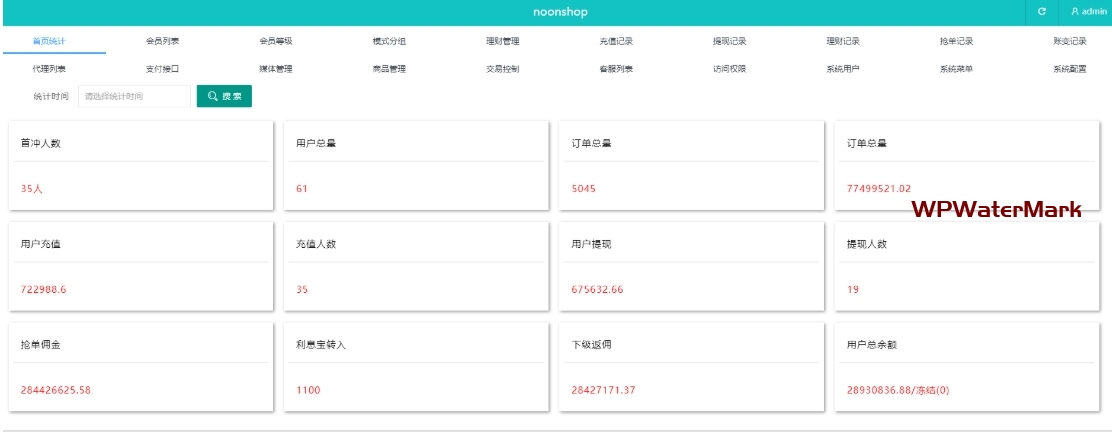Select 支付接口 in the navigation

point(162,69)
